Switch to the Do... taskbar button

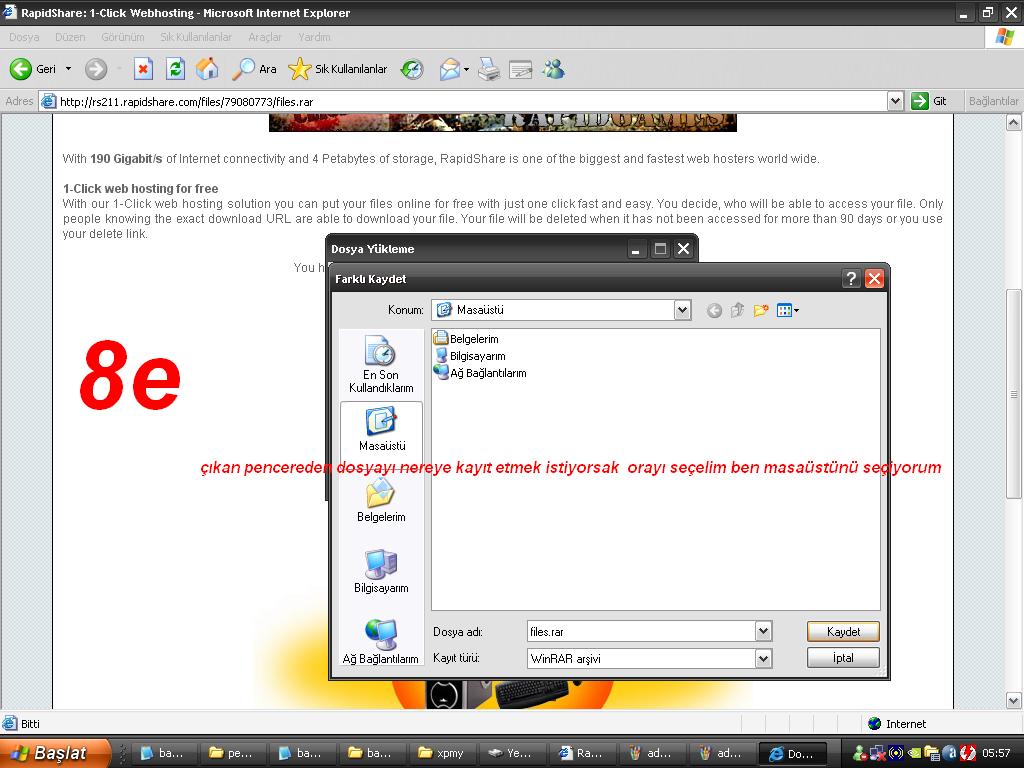(x=792, y=754)
